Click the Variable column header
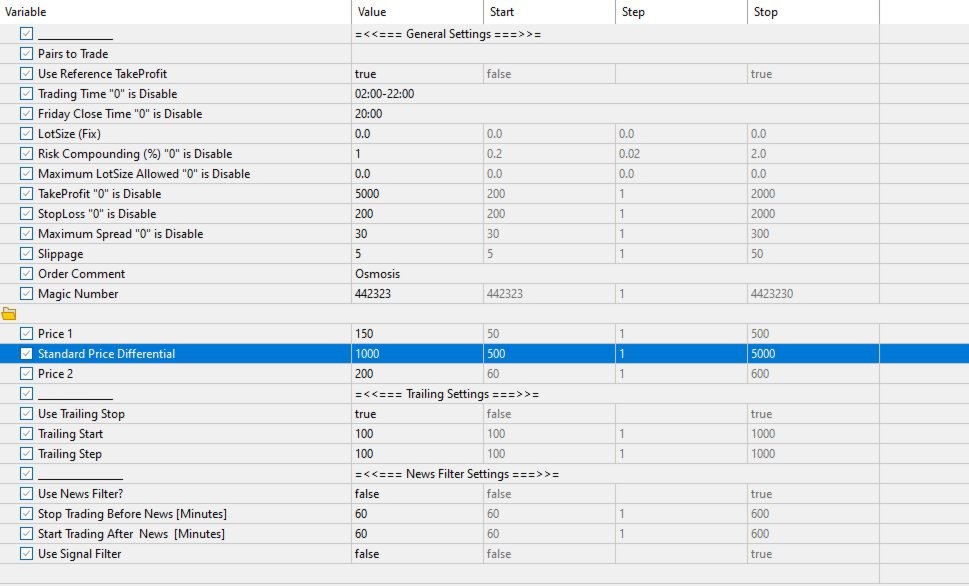Viewport: 969px width, 586px height. click(x=176, y=12)
